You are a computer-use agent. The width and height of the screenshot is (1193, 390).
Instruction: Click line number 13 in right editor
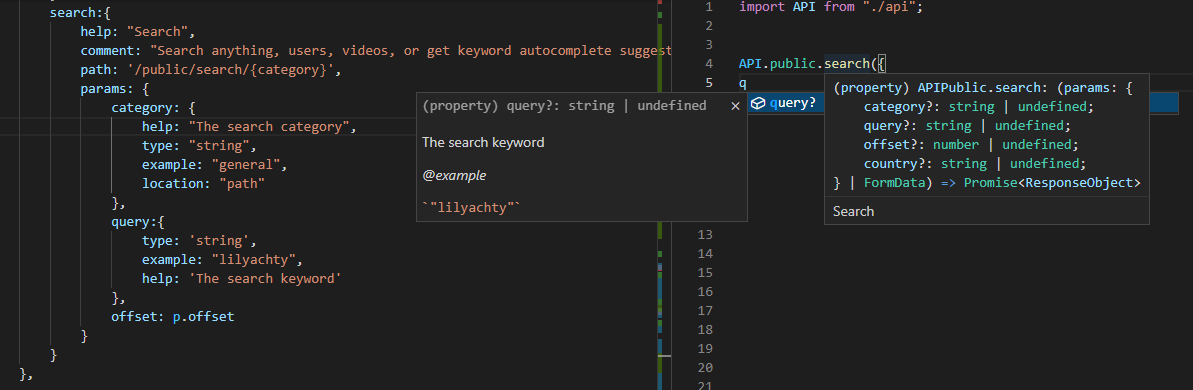tap(705, 234)
